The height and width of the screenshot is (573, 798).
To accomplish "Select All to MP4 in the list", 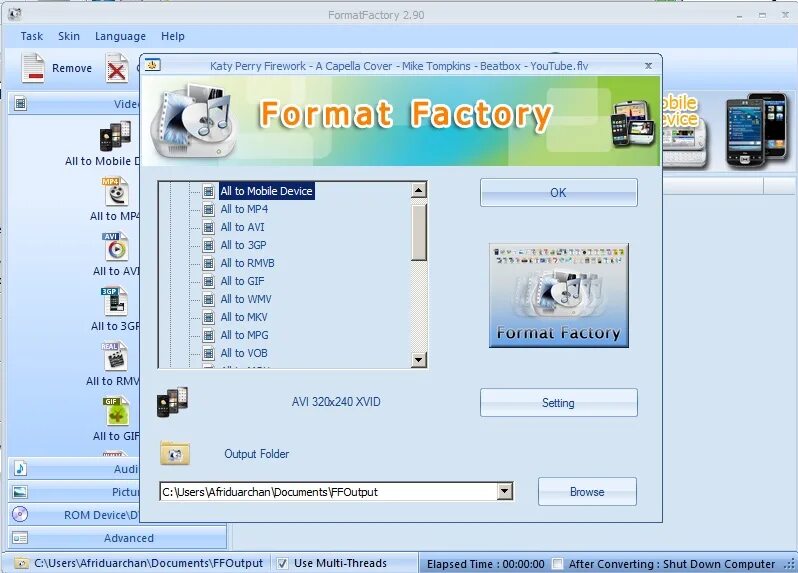I will 244,209.
